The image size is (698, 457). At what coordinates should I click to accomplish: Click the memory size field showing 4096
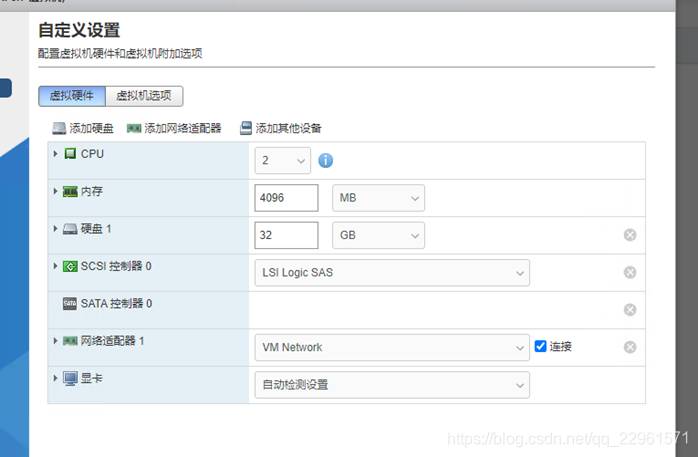coord(286,198)
